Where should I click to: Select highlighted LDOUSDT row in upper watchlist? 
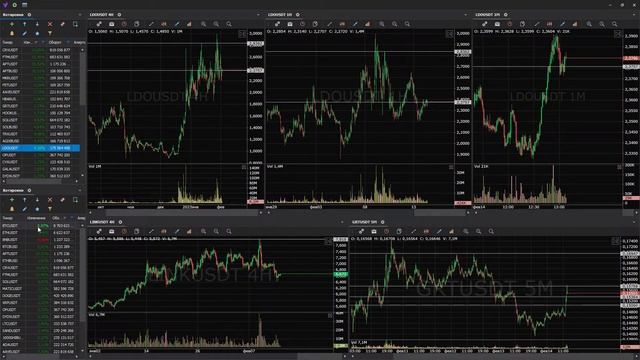click(40, 148)
